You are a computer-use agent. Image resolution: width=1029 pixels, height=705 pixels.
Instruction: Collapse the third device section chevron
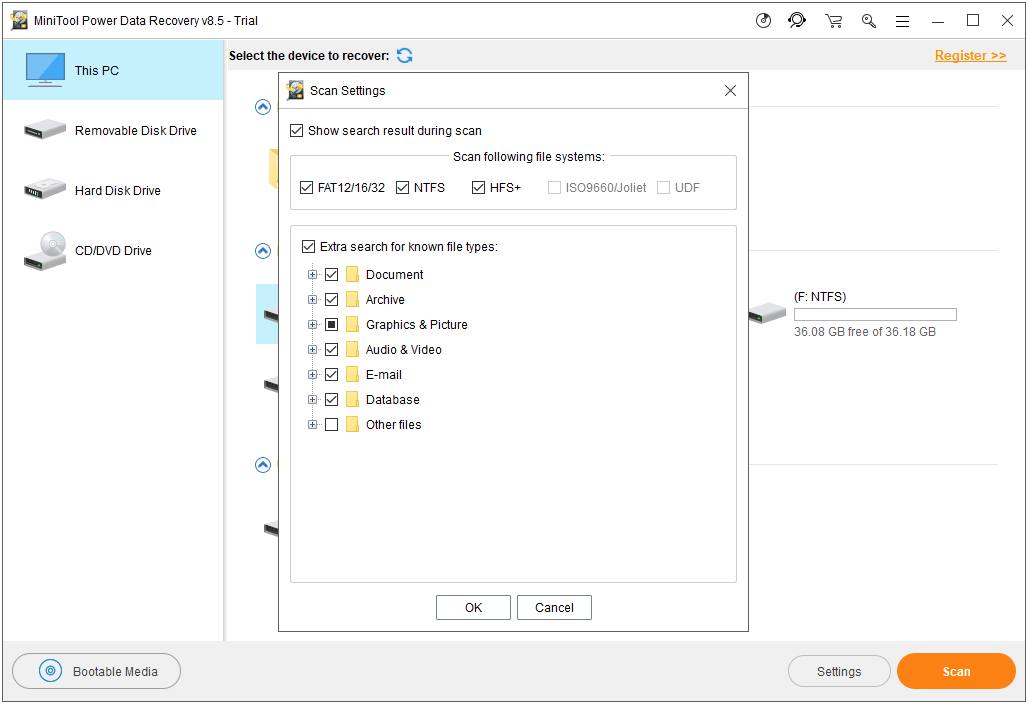coord(262,465)
